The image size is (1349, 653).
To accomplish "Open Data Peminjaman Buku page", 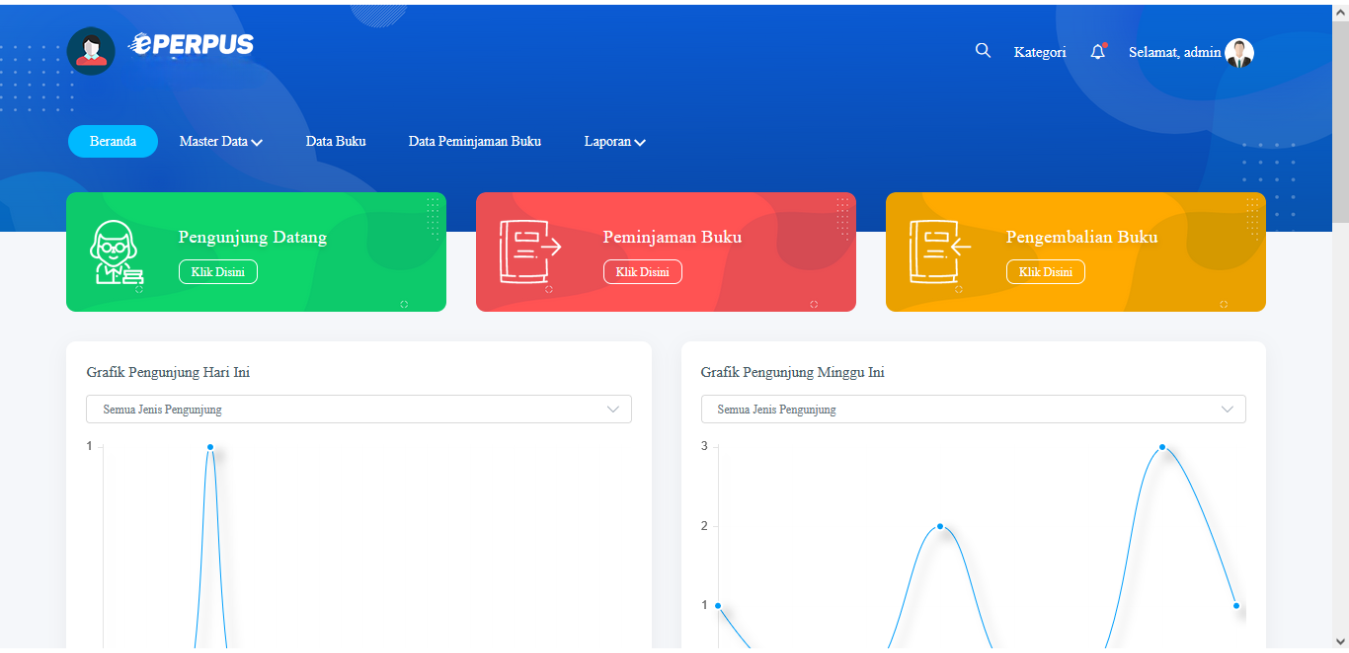I will [475, 142].
